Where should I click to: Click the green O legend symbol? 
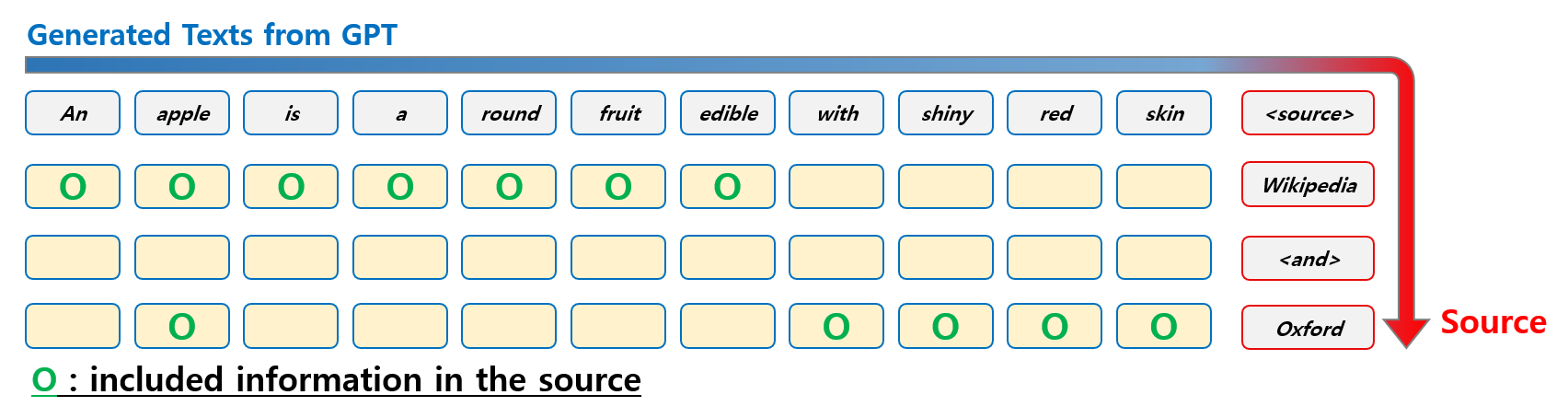tap(44, 379)
